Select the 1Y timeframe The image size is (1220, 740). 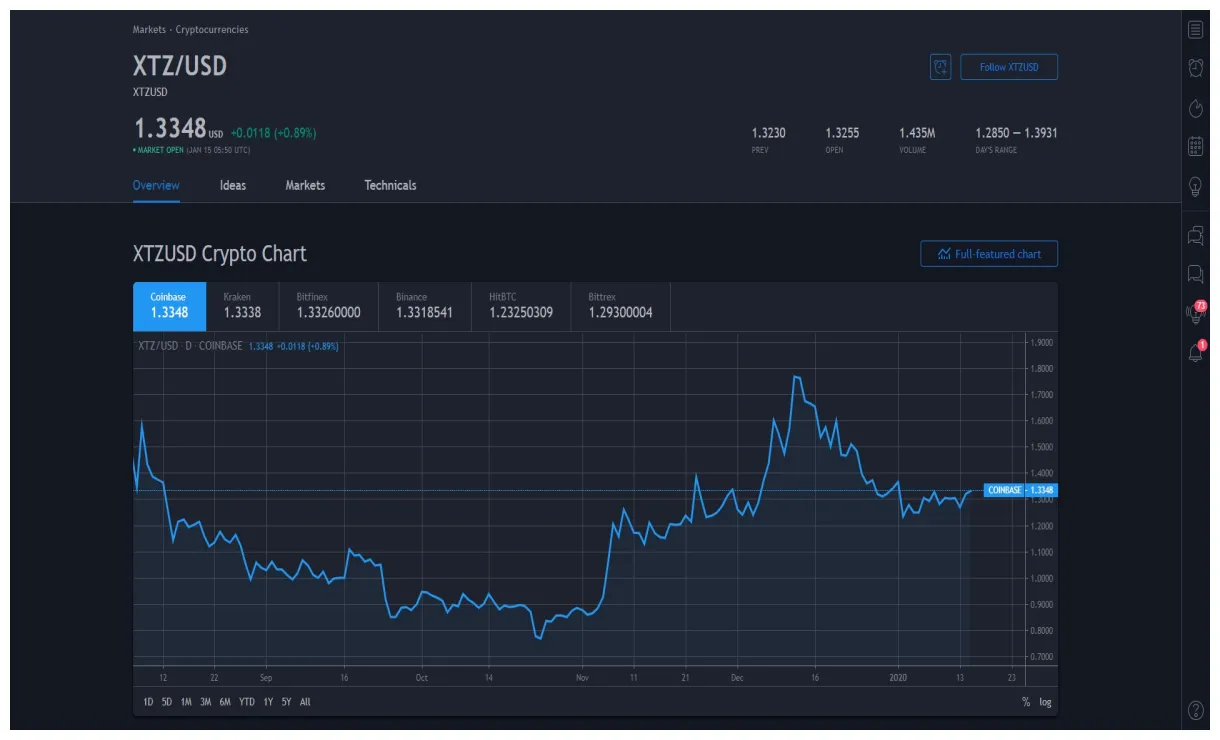[267, 702]
